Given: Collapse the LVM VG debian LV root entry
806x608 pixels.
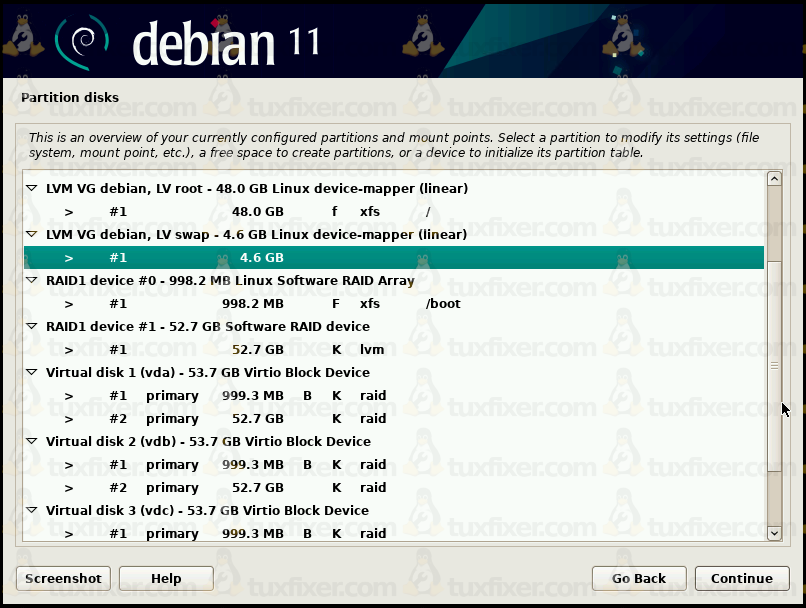Looking at the screenshot, I should 32,189.
